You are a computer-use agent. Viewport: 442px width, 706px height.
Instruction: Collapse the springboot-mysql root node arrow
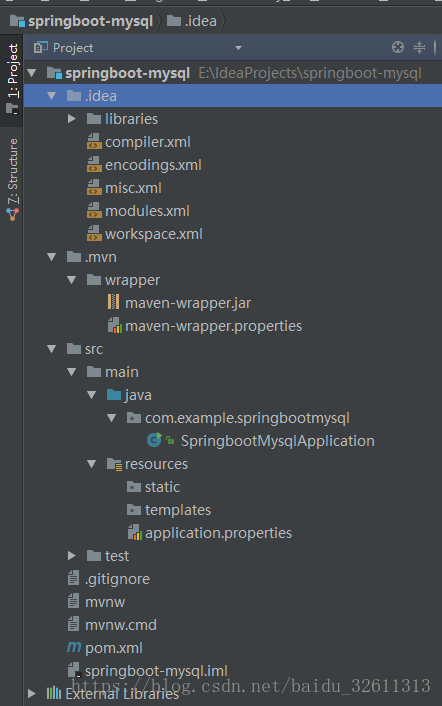32,72
